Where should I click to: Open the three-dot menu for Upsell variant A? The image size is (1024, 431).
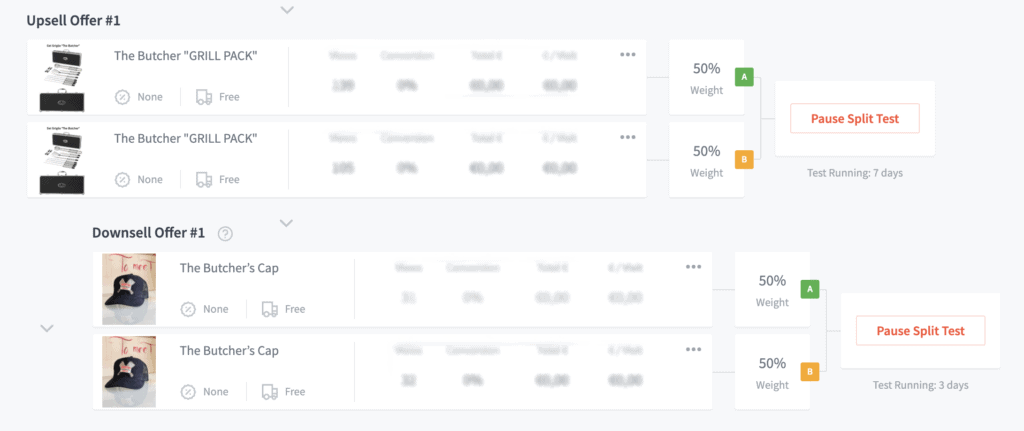click(628, 54)
